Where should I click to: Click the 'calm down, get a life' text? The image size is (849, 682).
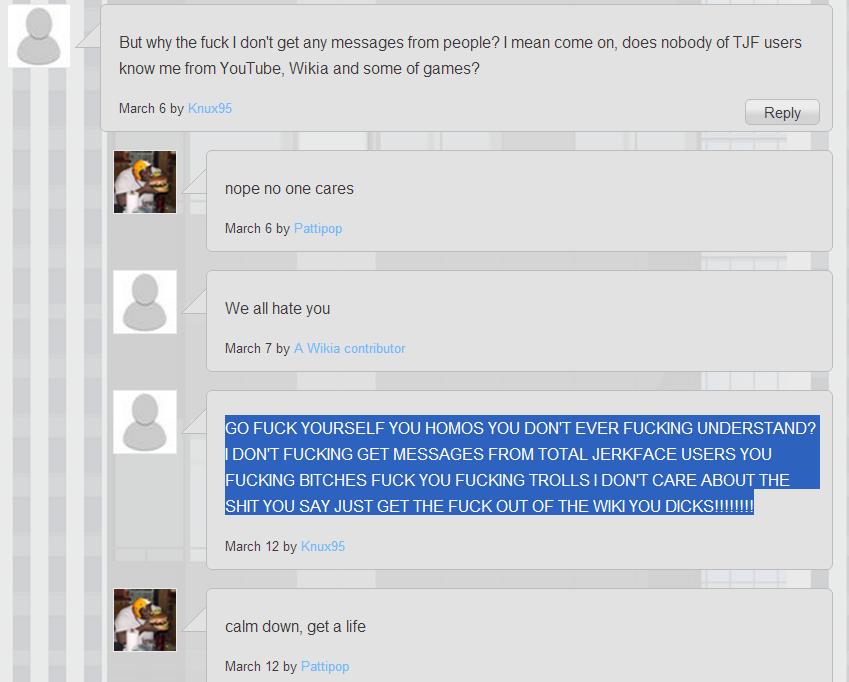click(x=295, y=627)
